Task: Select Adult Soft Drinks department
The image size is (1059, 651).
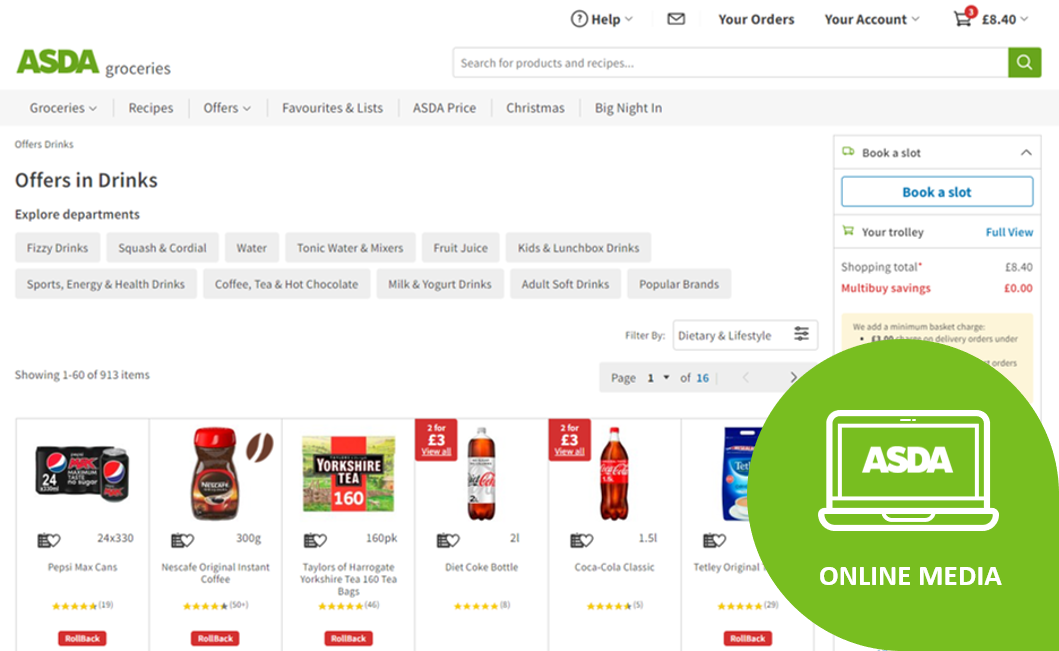Action: point(565,284)
